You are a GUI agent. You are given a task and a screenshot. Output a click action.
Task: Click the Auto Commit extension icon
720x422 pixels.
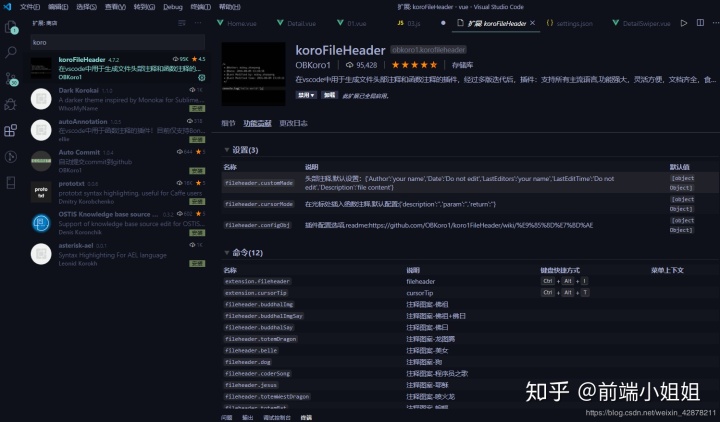coord(41,161)
